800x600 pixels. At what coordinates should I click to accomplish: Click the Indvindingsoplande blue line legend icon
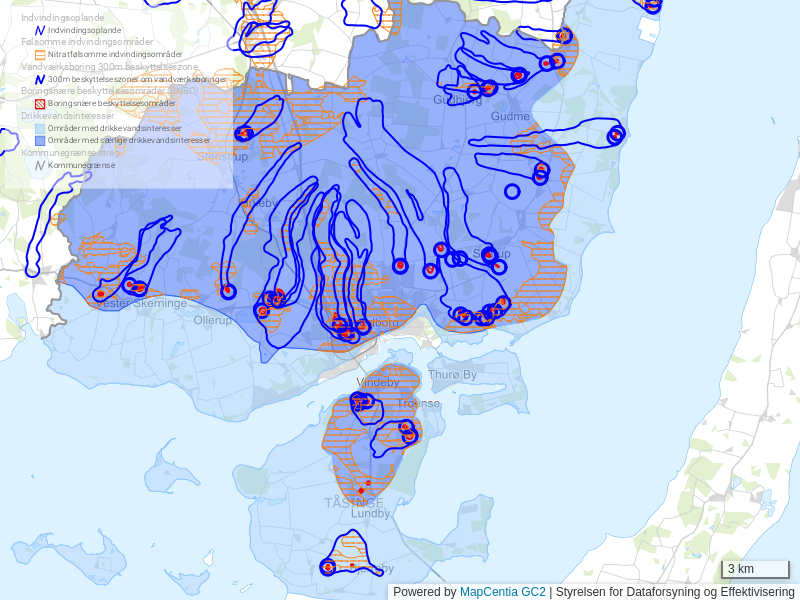click(40, 31)
